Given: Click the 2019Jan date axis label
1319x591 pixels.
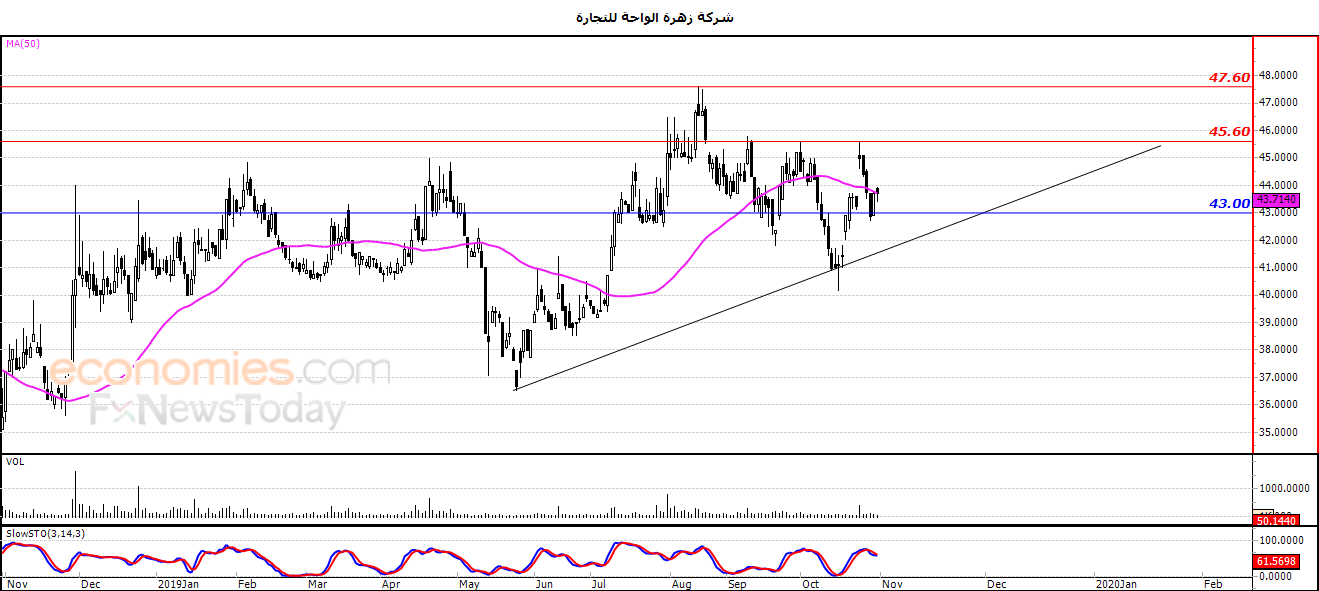Looking at the screenshot, I should pos(178,582).
